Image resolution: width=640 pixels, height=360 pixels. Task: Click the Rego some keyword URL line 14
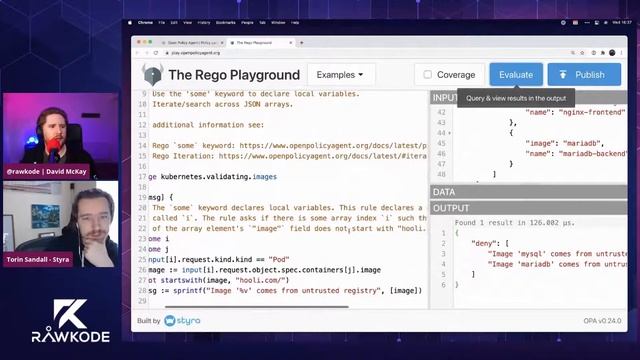tap(333, 146)
